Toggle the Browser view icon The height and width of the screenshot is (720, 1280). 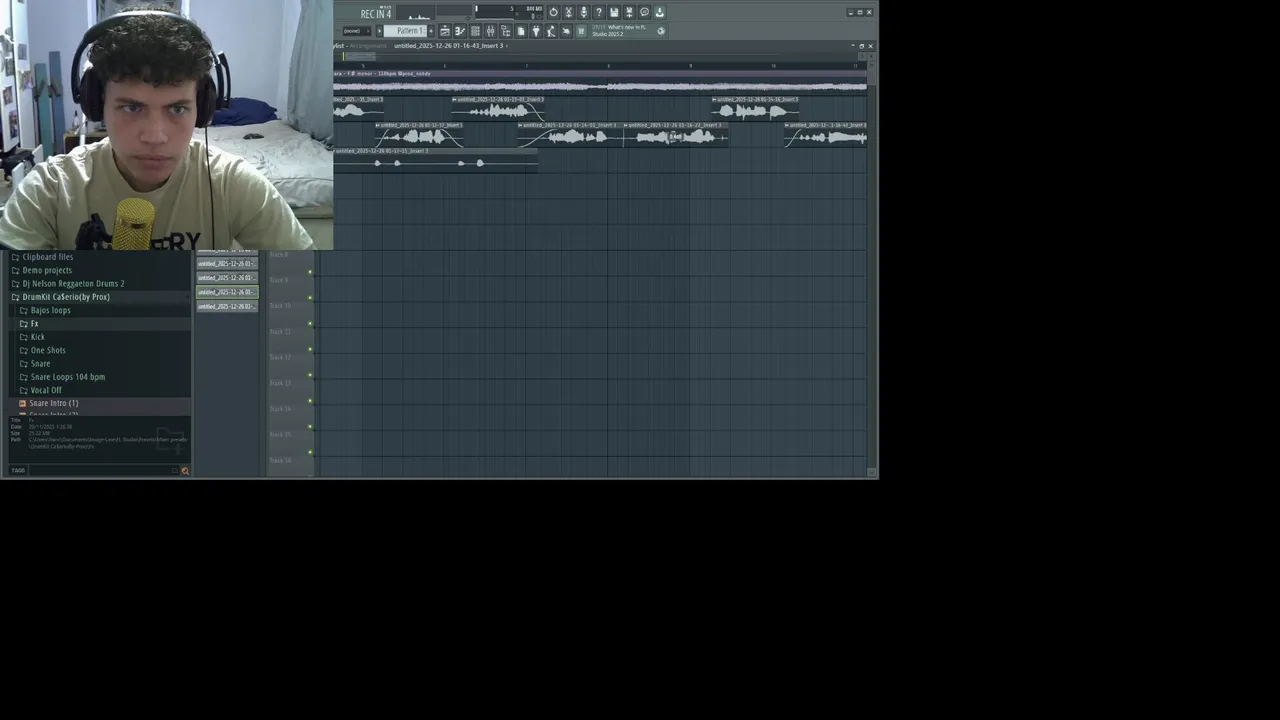pos(505,31)
